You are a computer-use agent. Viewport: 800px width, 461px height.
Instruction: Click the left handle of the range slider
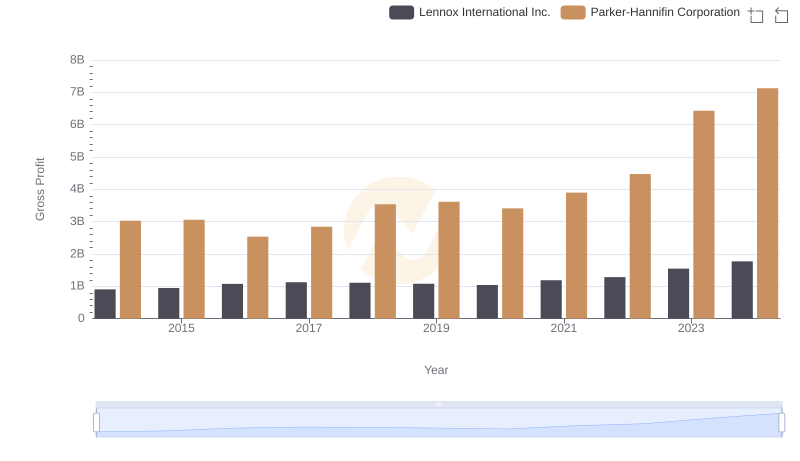coord(96,423)
